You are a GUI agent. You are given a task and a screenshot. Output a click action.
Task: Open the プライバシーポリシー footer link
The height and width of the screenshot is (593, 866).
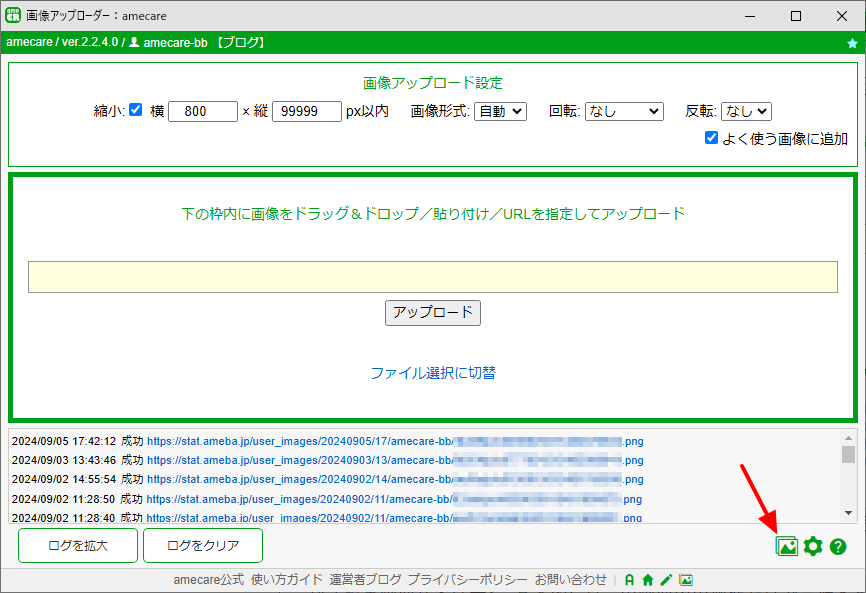click(x=468, y=580)
